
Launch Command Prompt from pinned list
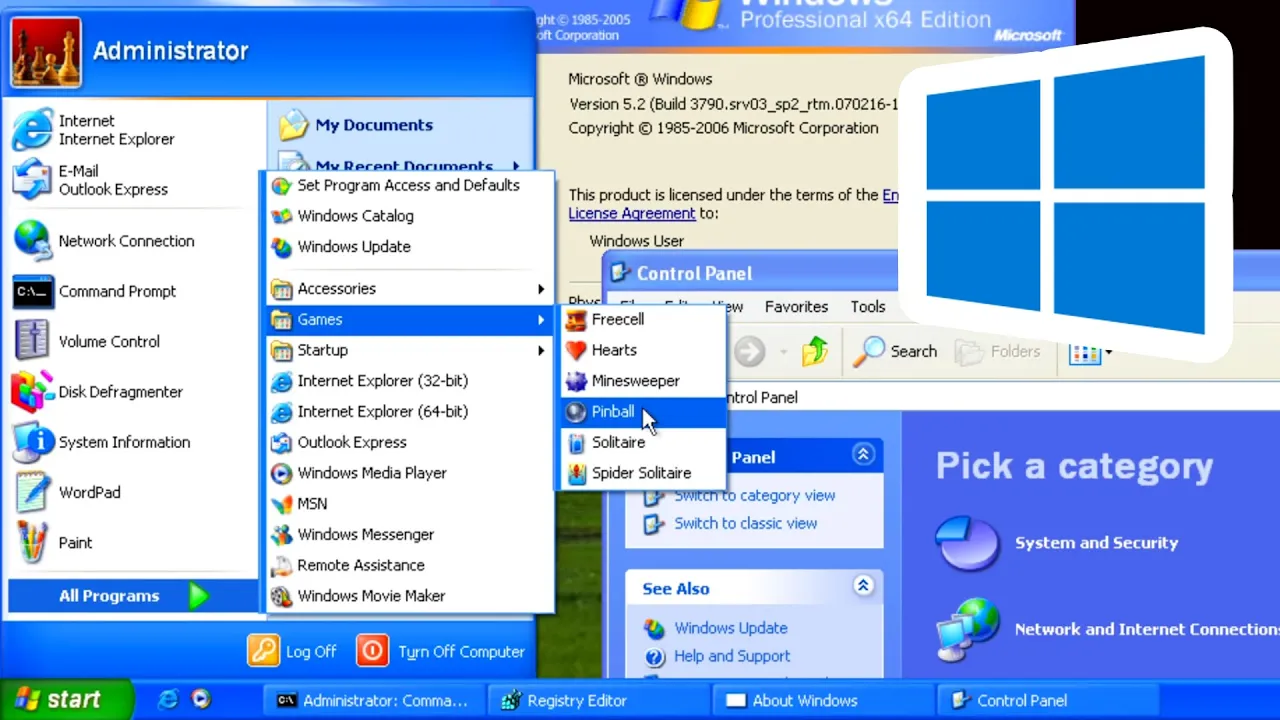(x=133, y=291)
